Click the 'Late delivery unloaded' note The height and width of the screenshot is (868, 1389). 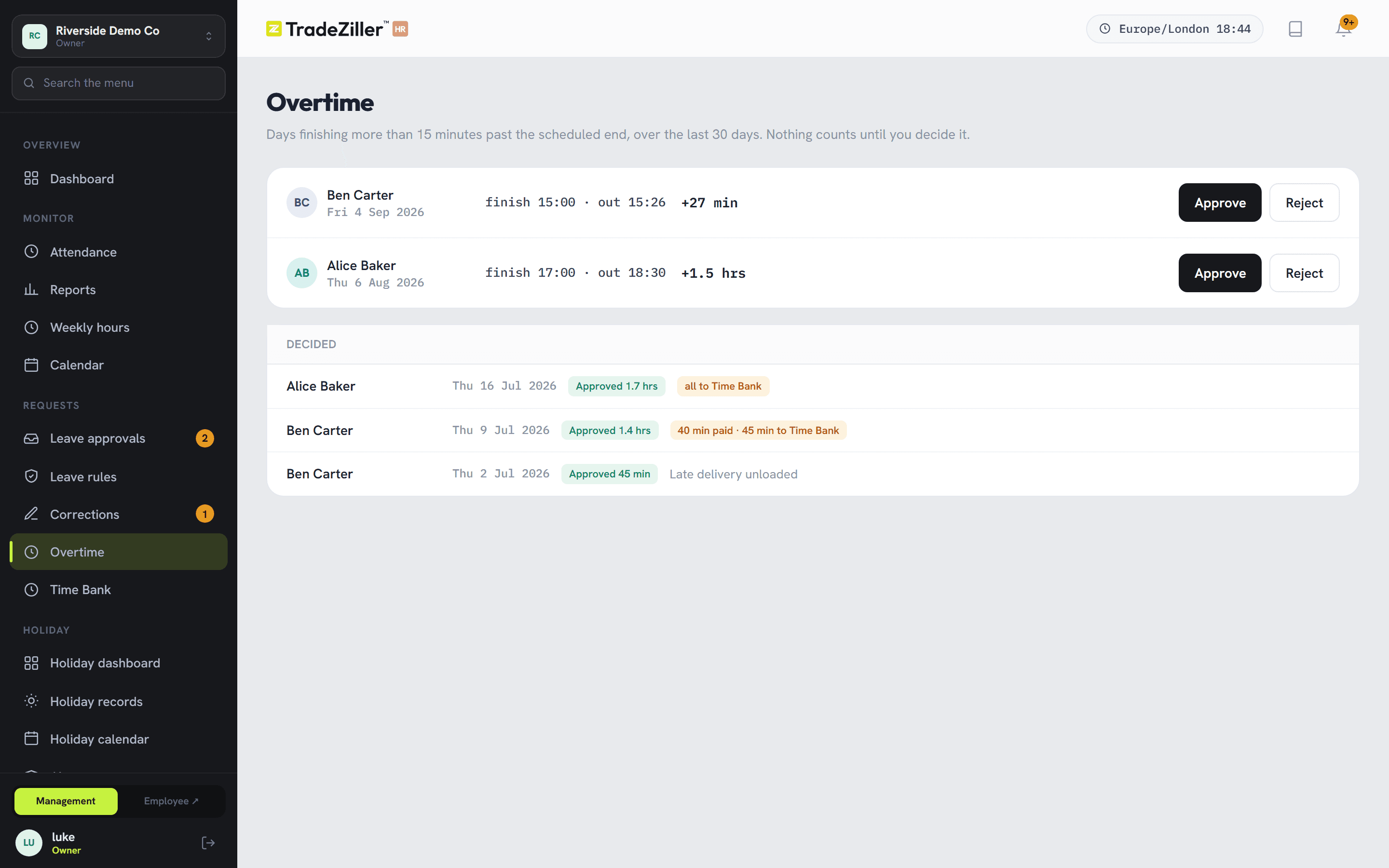click(x=733, y=474)
